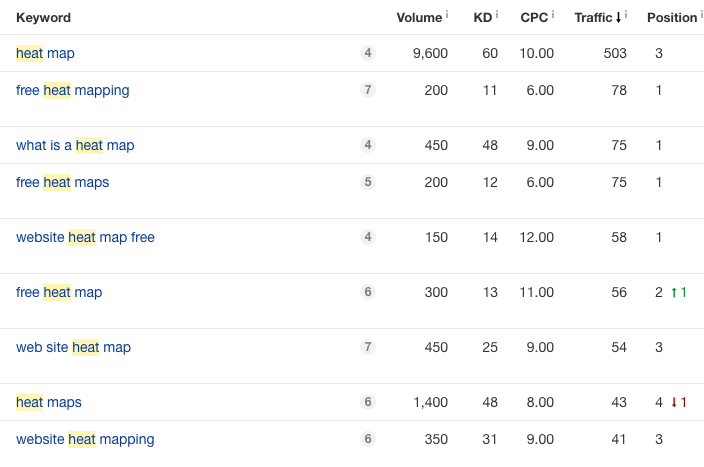Click the info icon next to Volume

(x=446, y=15)
